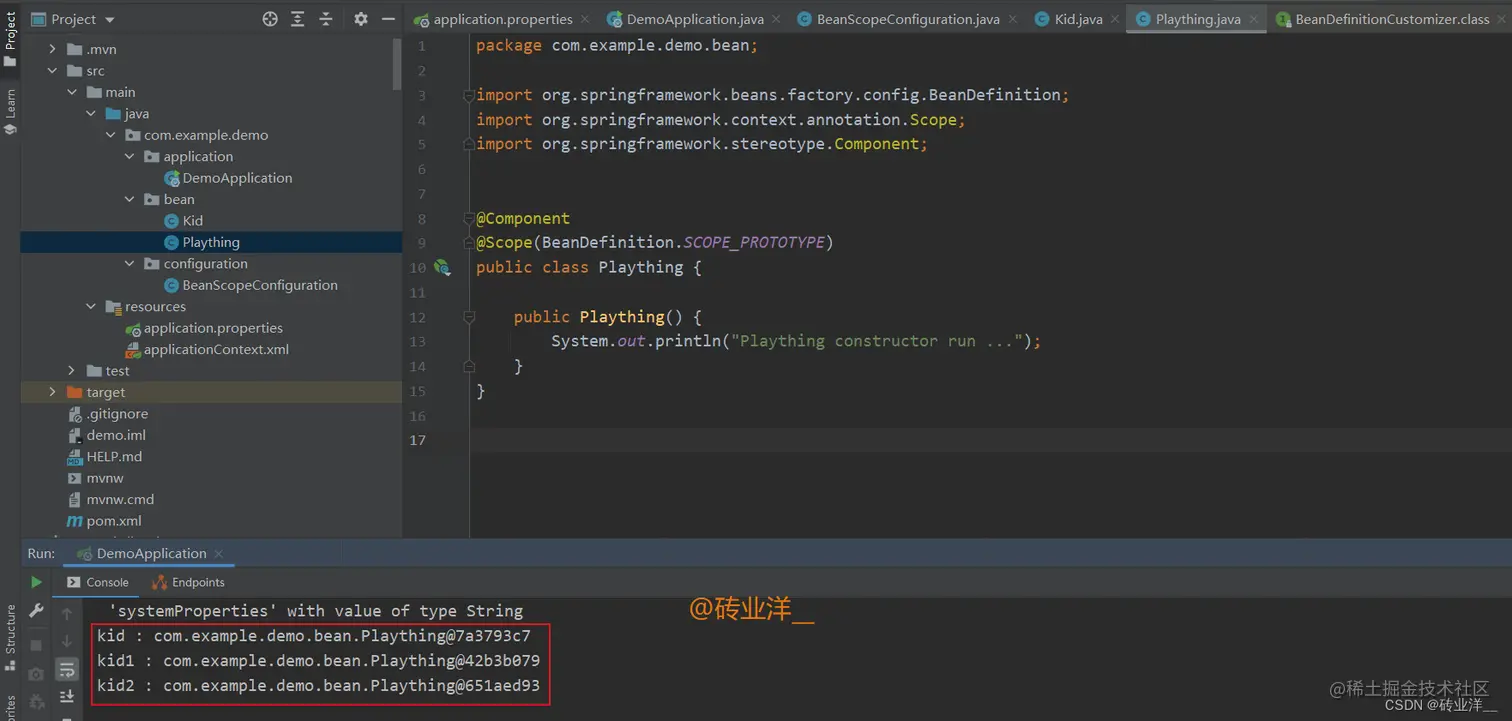This screenshot has height=721, width=1512.
Task: Collapse the com.example.demo package
Action: [110, 135]
